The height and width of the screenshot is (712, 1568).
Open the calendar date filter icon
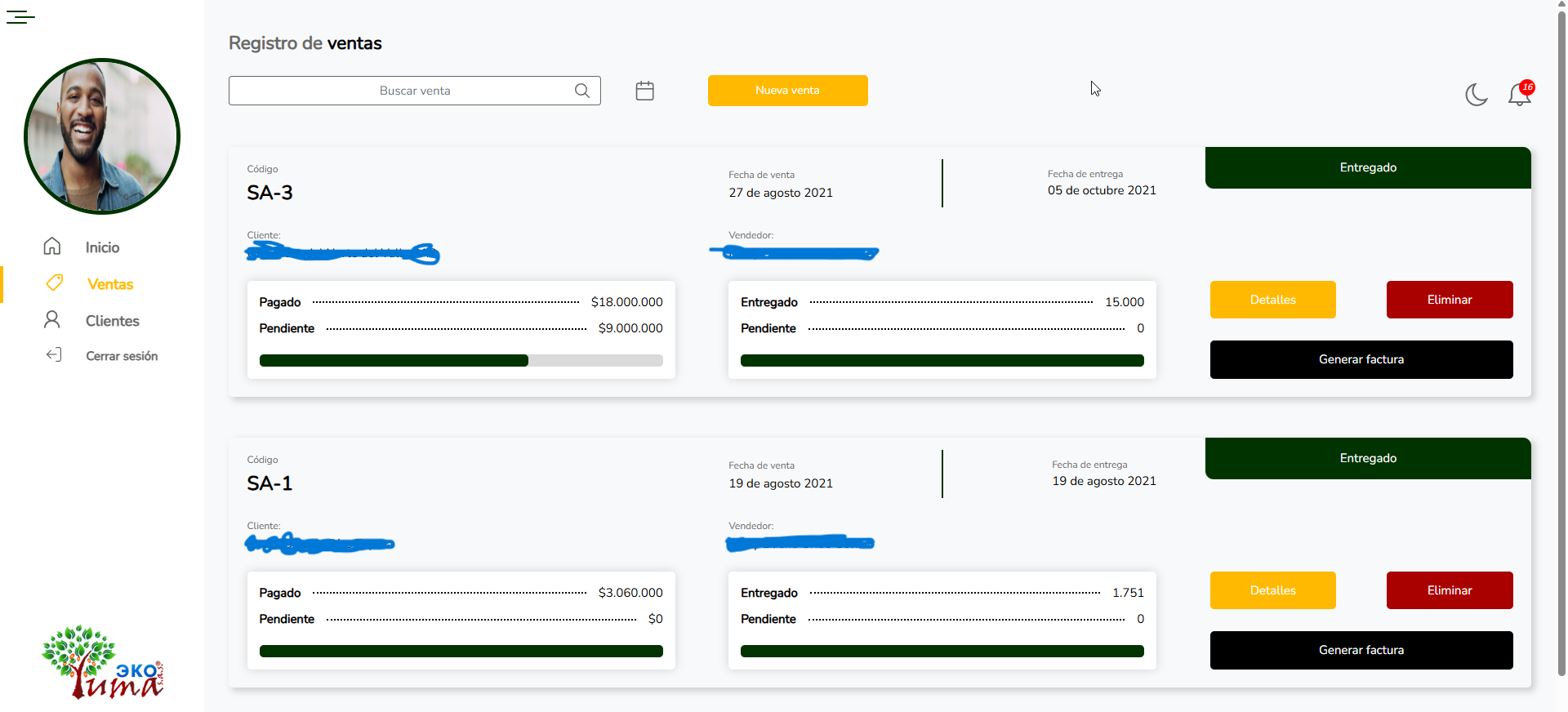644,91
